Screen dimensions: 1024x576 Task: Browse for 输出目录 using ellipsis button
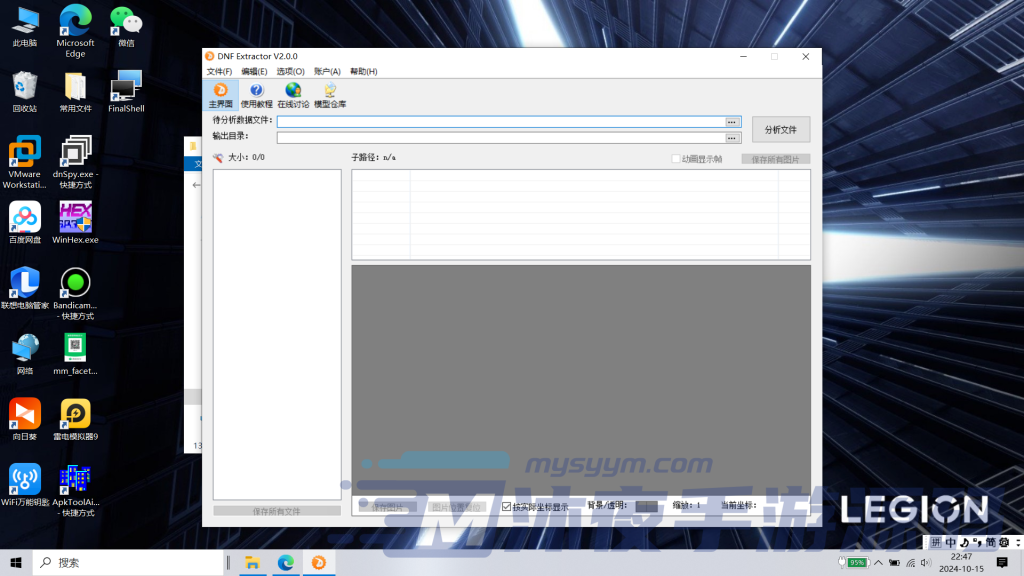click(733, 138)
